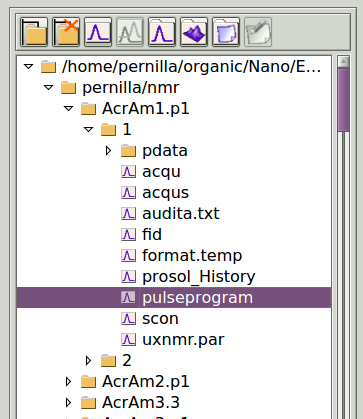Expand experiment folder 2

[88, 360]
